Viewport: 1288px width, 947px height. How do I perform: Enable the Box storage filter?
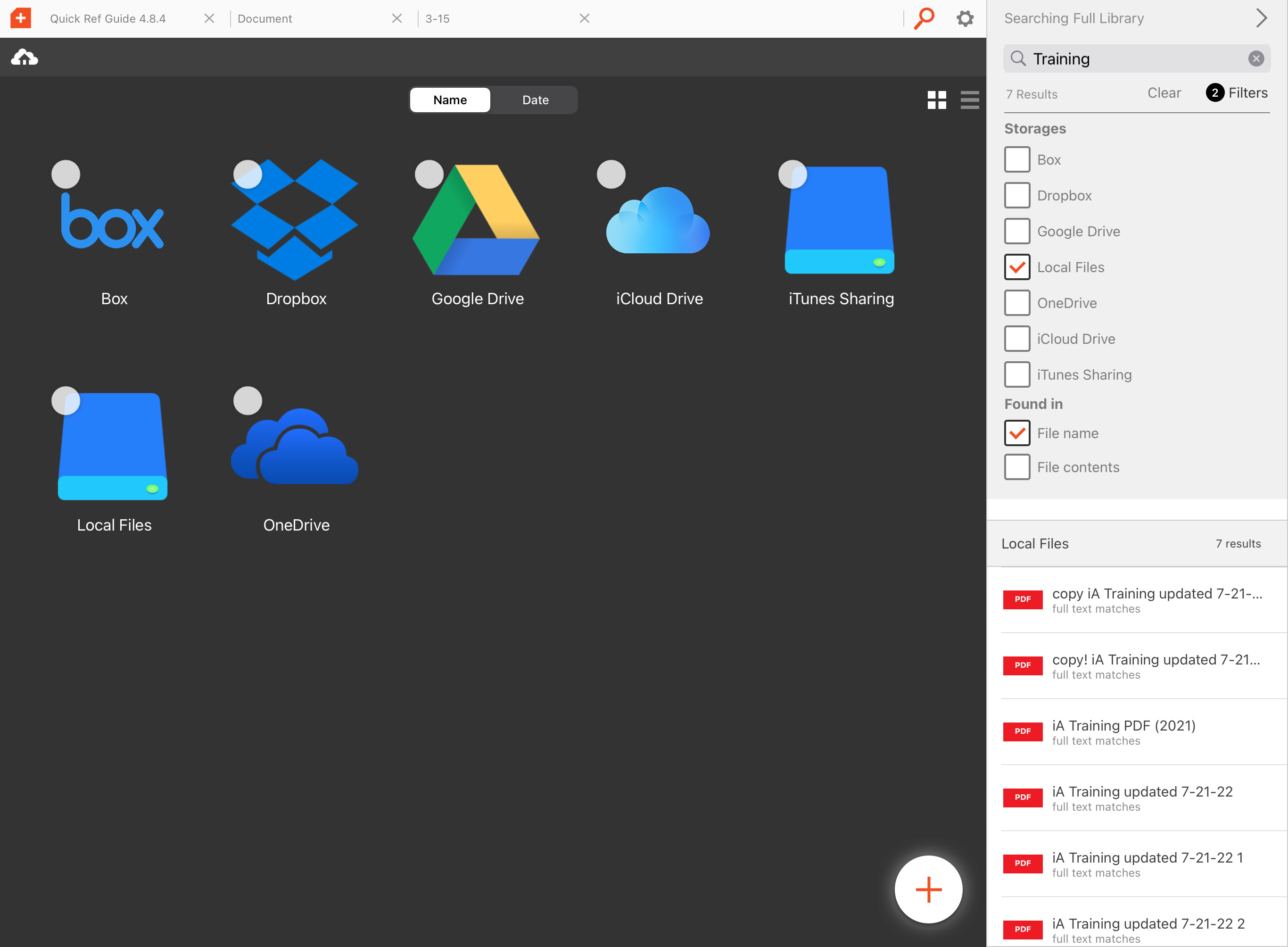click(x=1017, y=159)
